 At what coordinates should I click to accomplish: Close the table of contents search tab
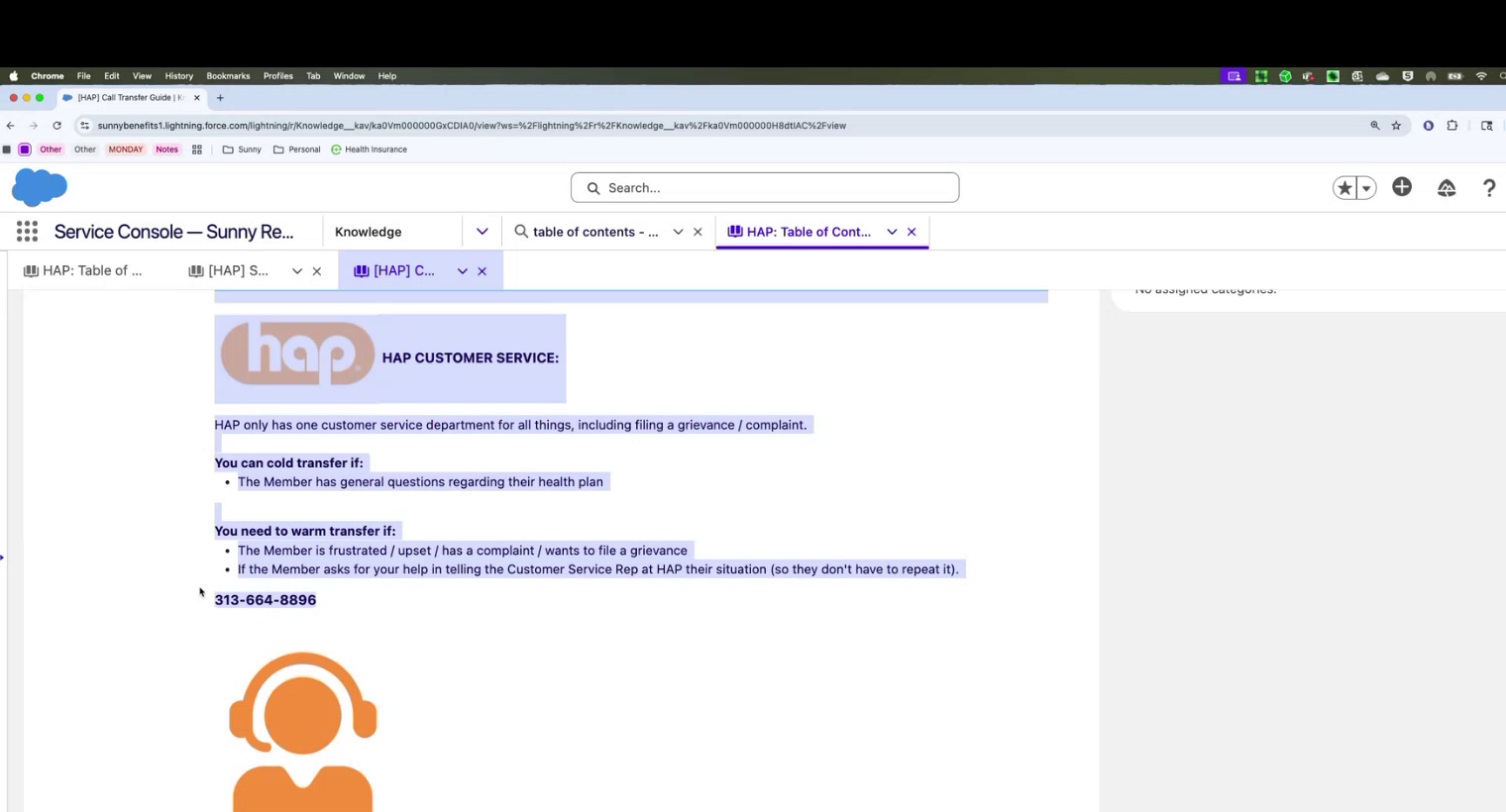coord(698,232)
